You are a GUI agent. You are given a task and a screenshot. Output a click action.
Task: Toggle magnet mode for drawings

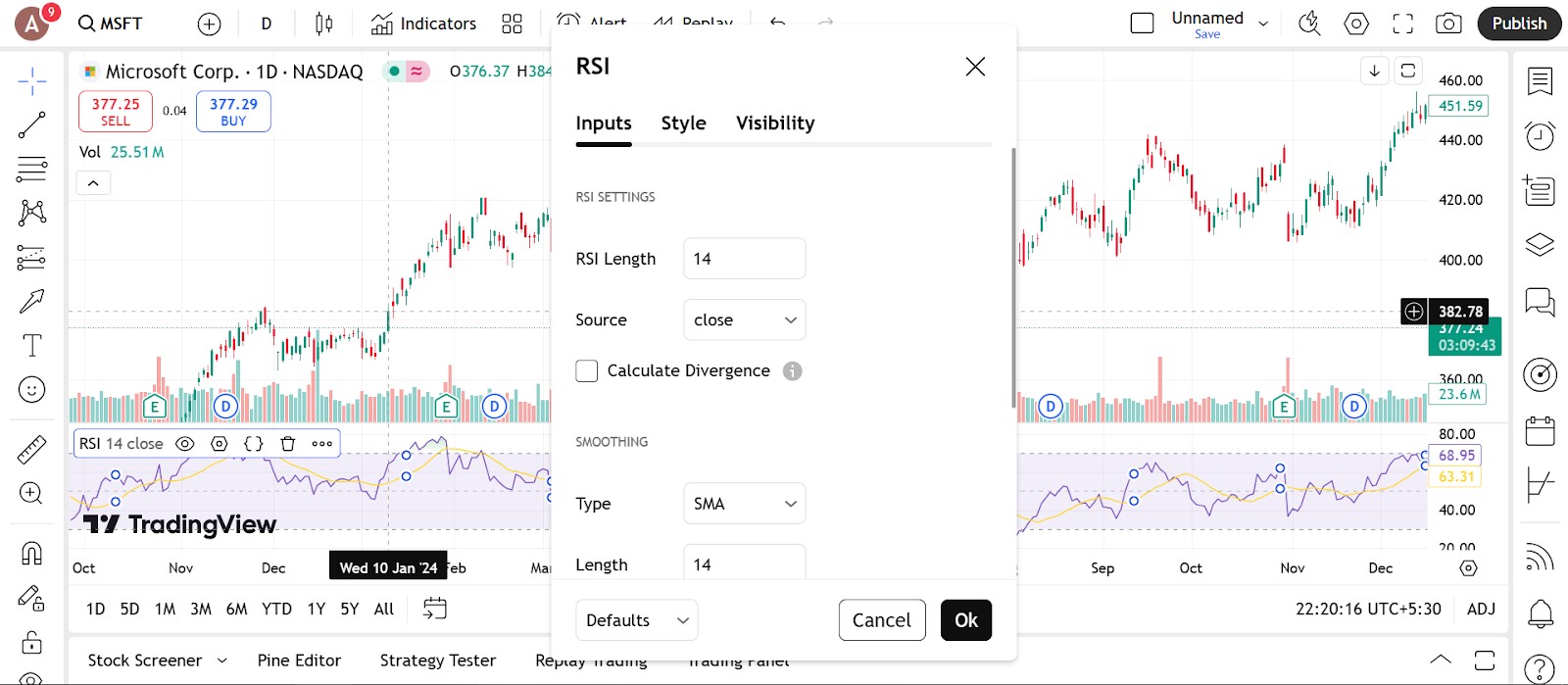[31, 554]
